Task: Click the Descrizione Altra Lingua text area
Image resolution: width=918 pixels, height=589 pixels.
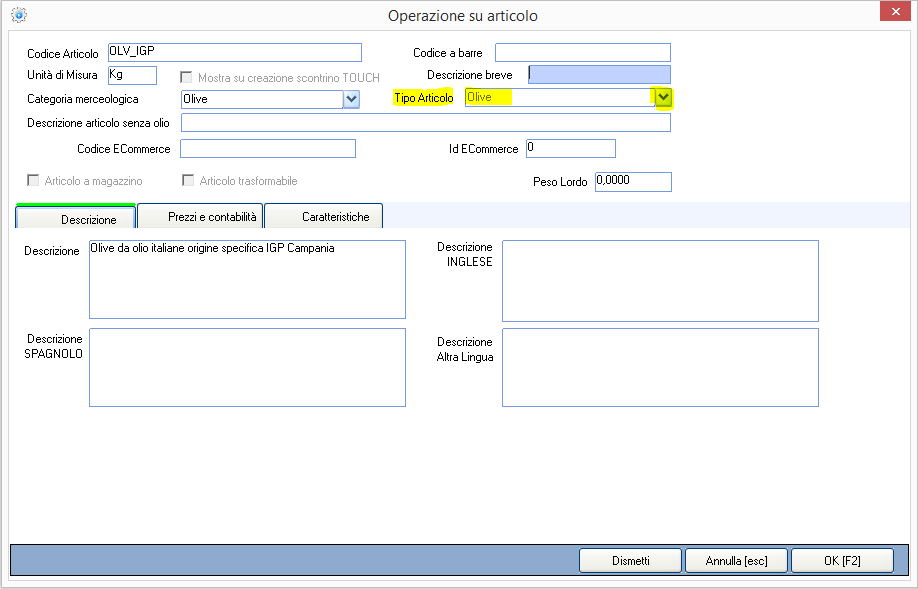Action: [660, 368]
